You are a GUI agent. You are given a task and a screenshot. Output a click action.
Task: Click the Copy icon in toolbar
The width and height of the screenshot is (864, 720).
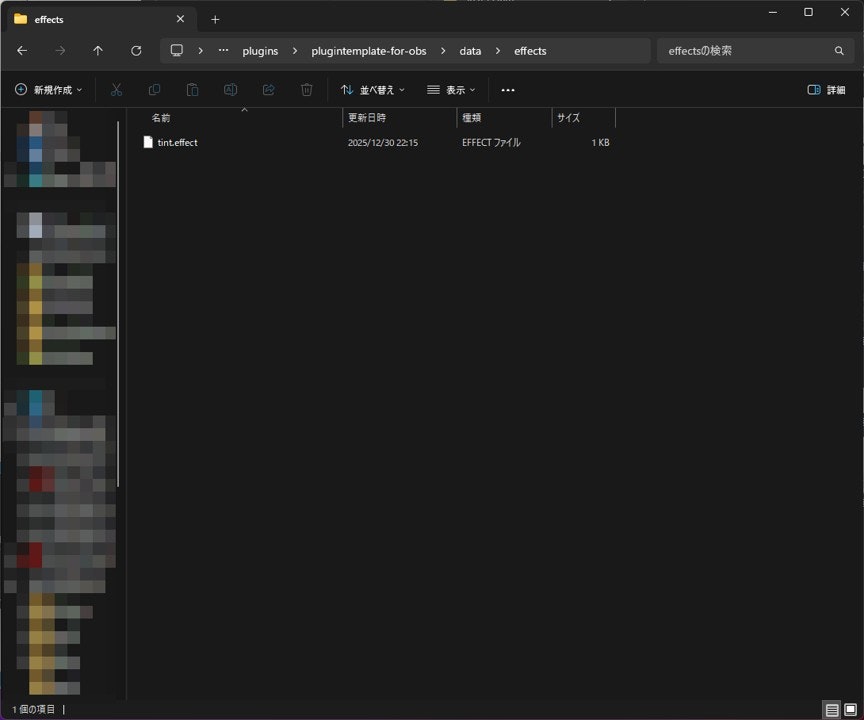[154, 90]
